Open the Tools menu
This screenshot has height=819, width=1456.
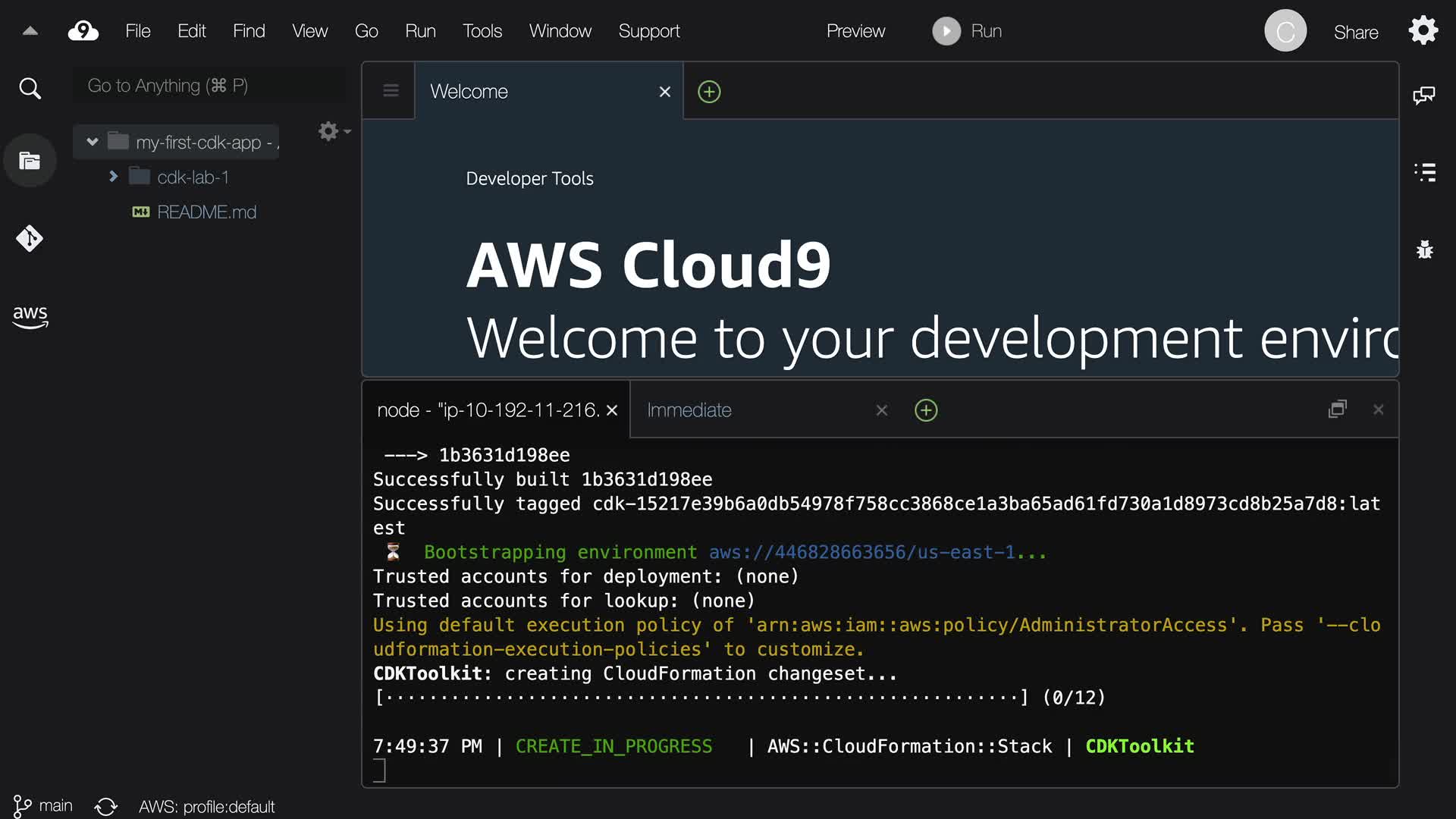[x=482, y=31]
